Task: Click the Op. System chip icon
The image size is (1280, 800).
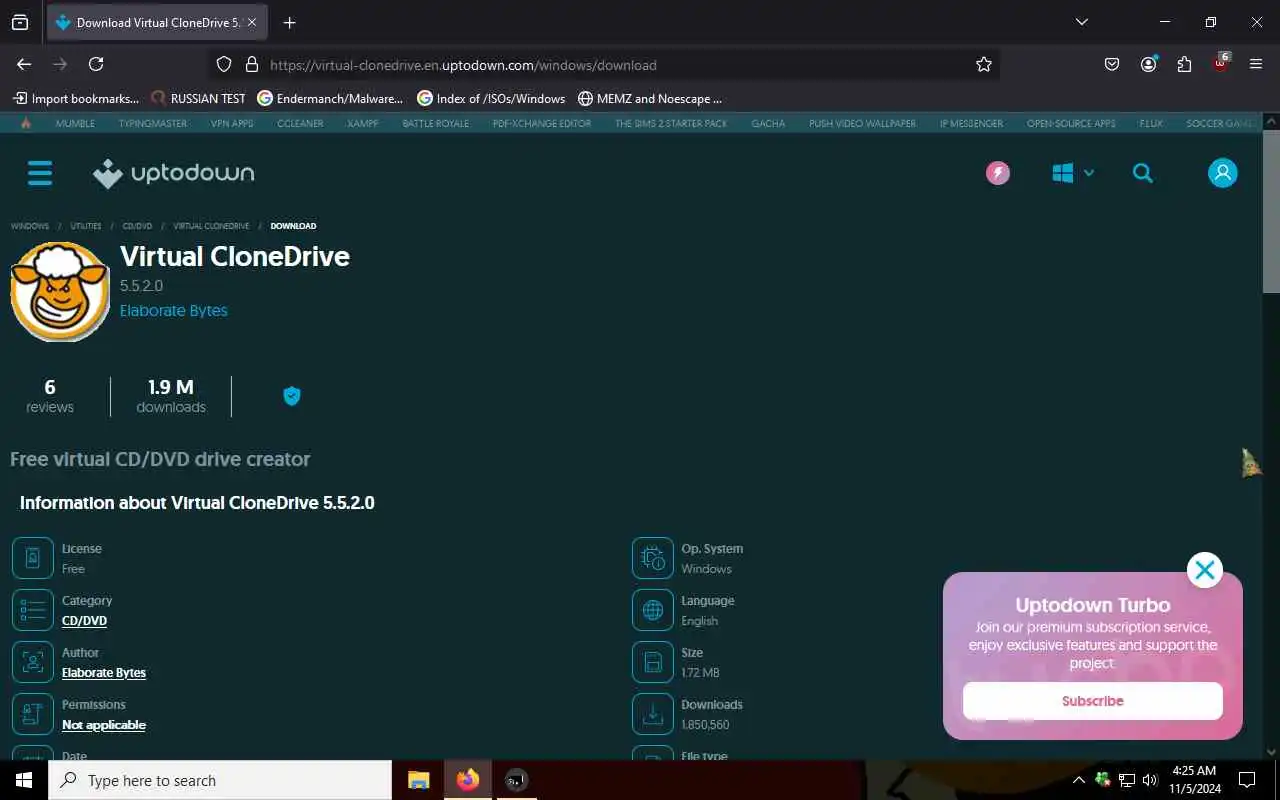Action: tap(653, 558)
